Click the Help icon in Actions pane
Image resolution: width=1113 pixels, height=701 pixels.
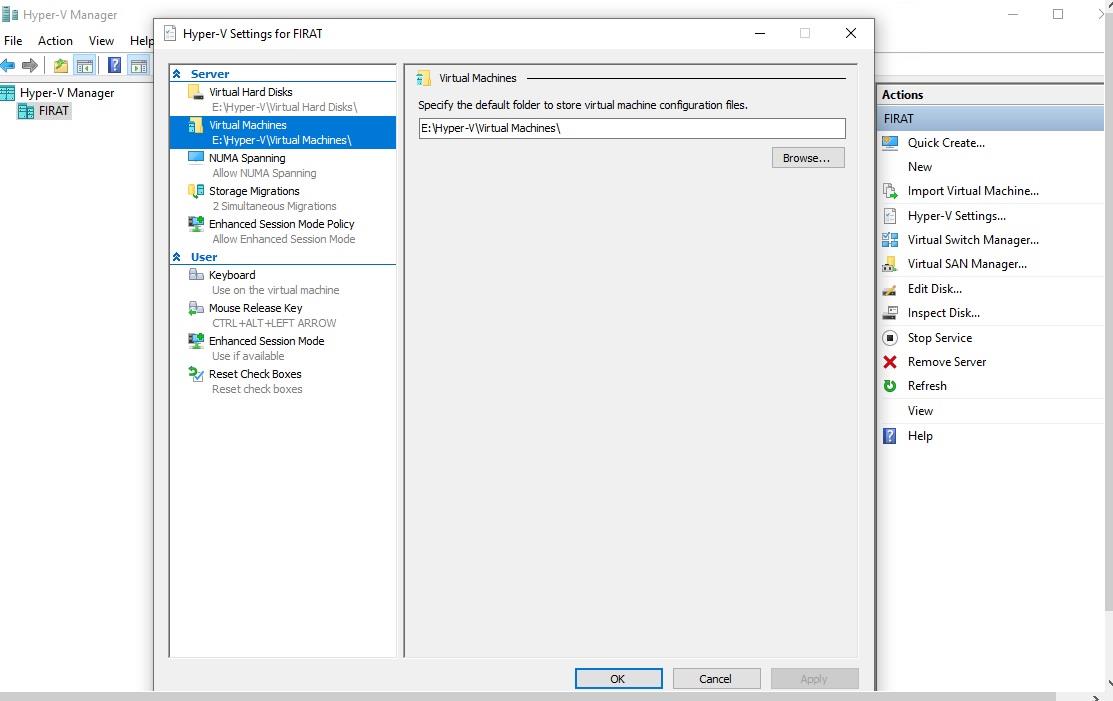coord(890,436)
